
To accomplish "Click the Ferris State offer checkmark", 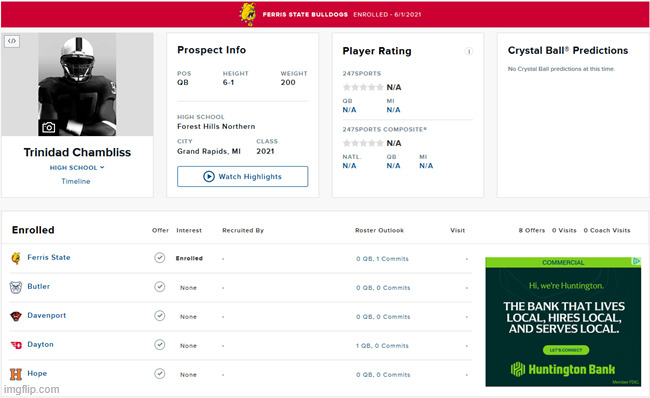I will (x=160, y=257).
